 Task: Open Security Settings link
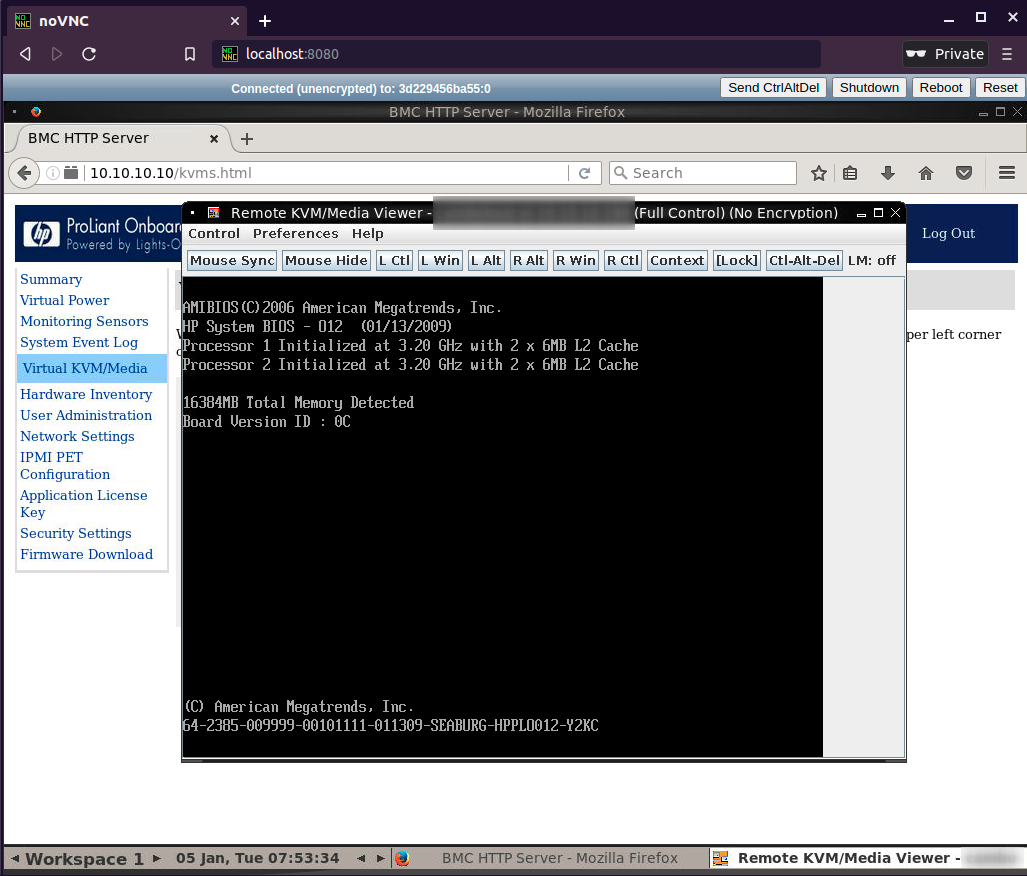[x=76, y=533]
